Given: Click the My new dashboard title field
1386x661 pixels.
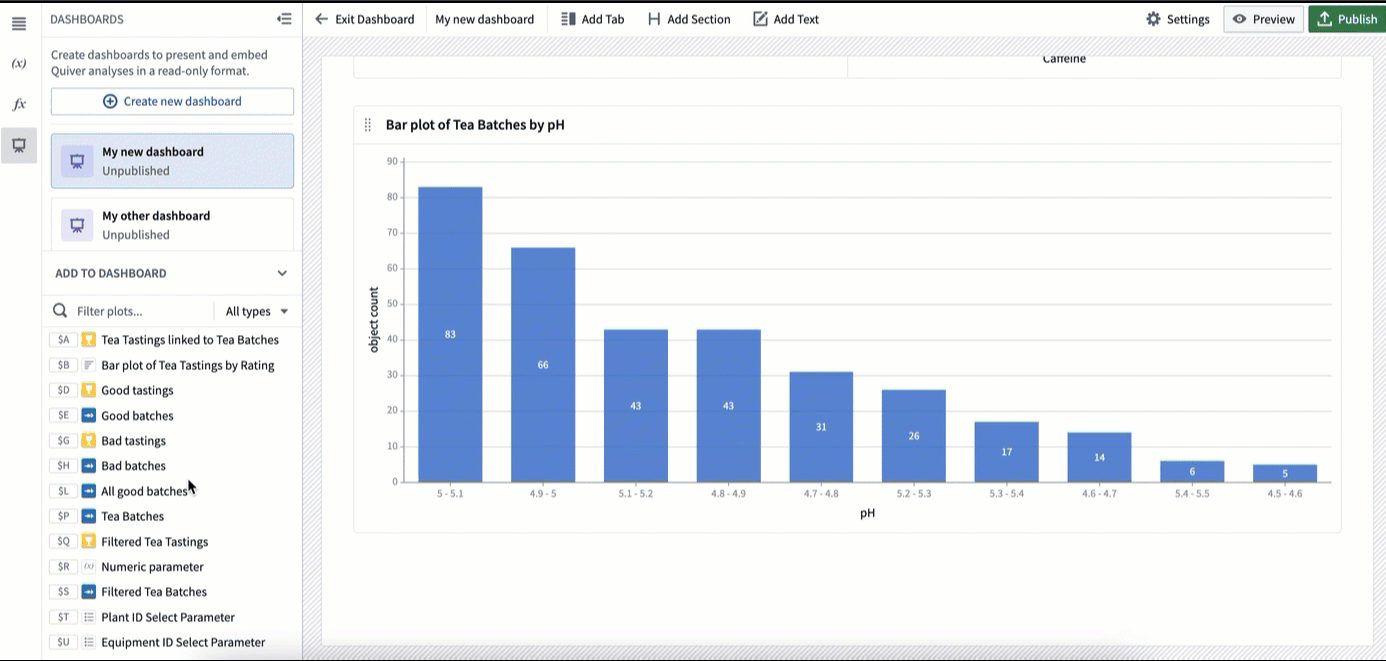Looking at the screenshot, I should pos(485,19).
